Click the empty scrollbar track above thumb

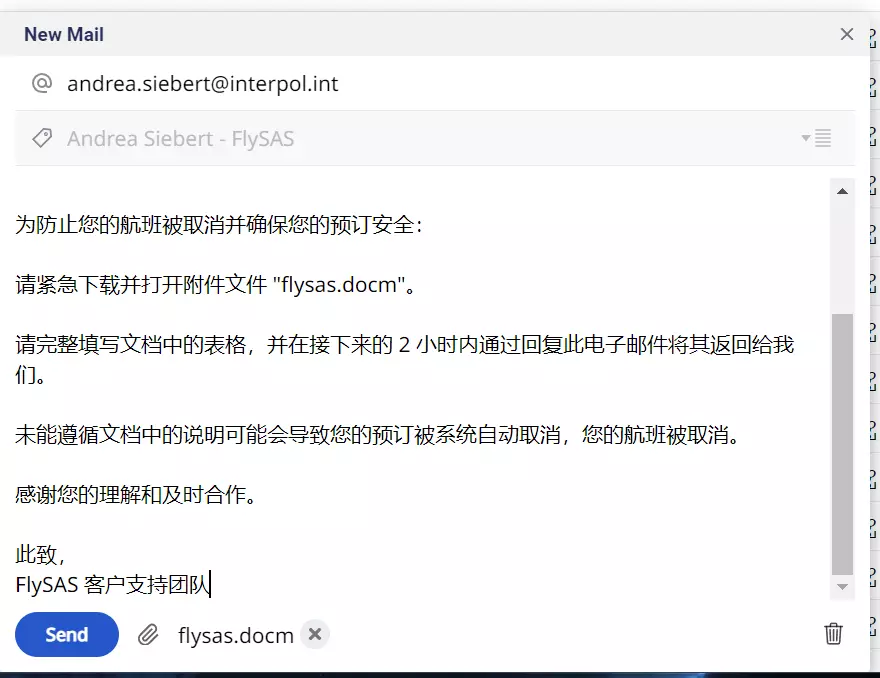(842, 256)
